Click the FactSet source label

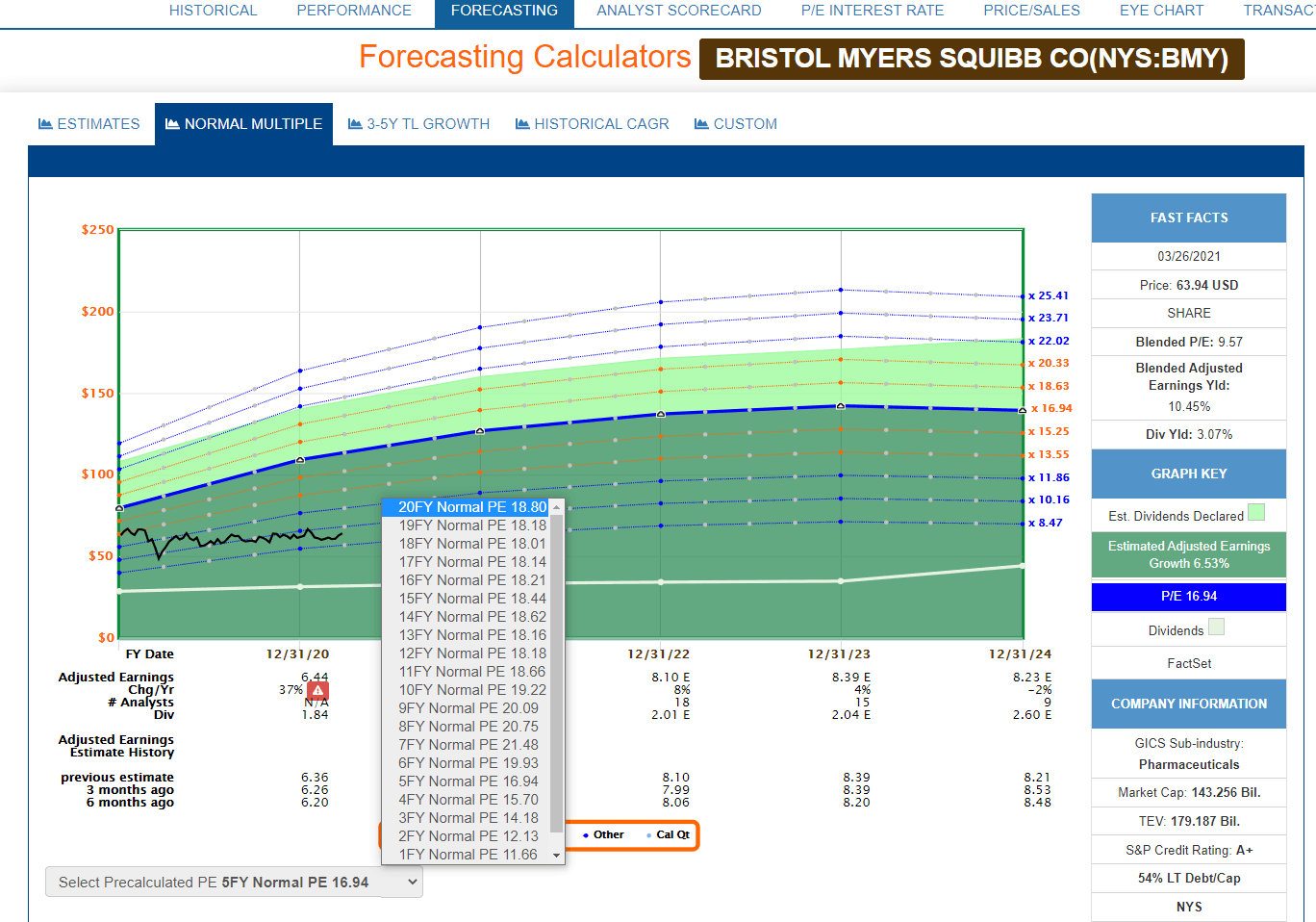coord(1189,663)
